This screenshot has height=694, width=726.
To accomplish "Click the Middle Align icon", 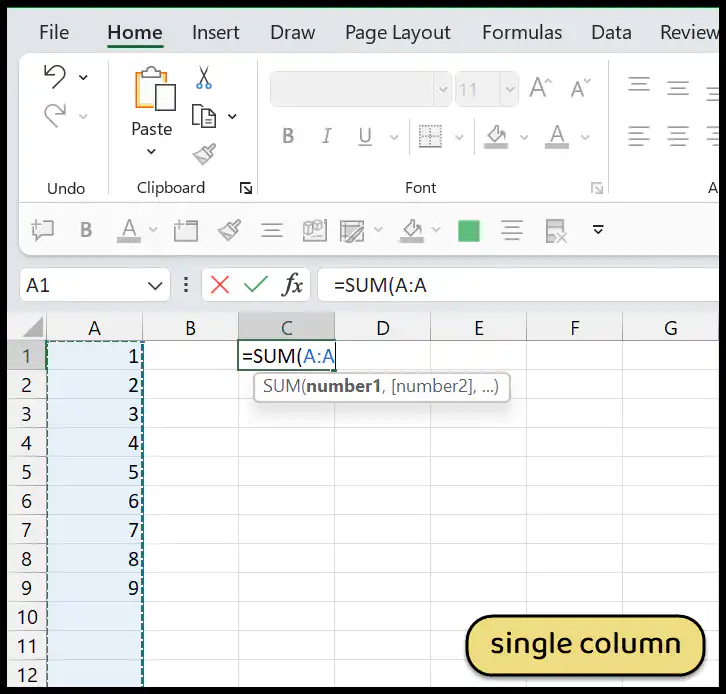I will click(678, 88).
